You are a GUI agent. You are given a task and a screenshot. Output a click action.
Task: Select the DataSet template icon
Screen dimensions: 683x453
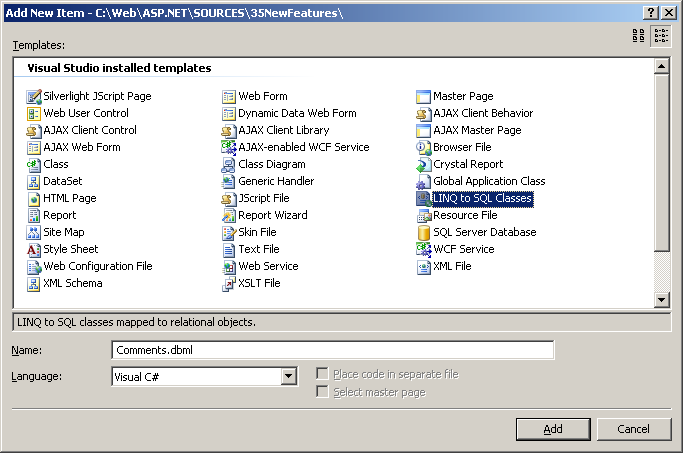click(34, 181)
